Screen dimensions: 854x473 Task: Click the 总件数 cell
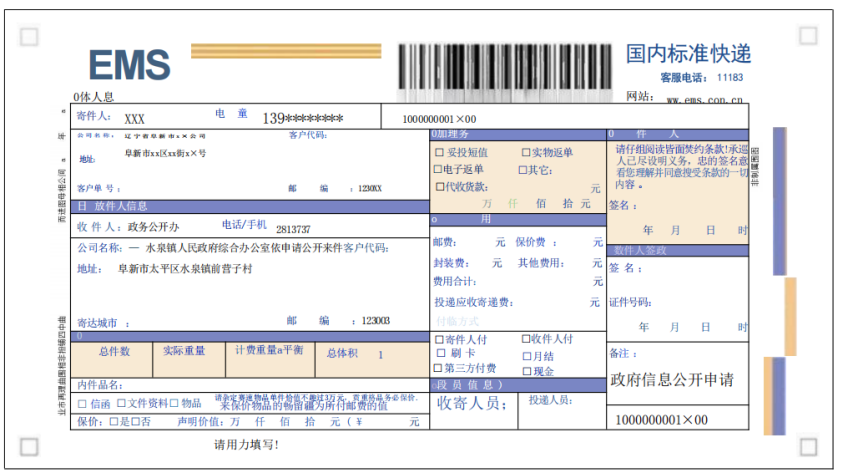tap(112, 360)
